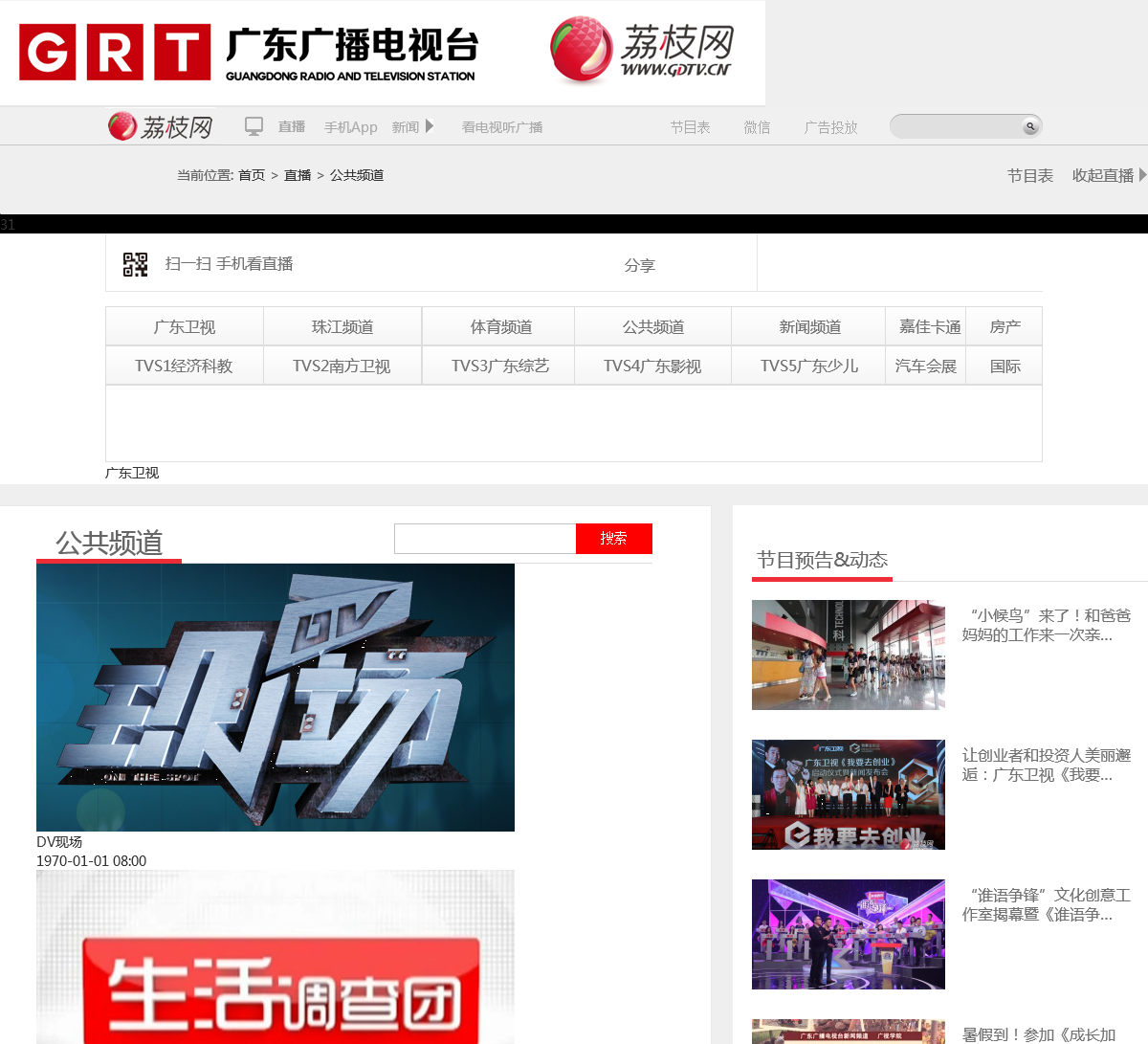Open 手机App in the navigation
This screenshot has height=1044, width=1148.
tap(351, 126)
